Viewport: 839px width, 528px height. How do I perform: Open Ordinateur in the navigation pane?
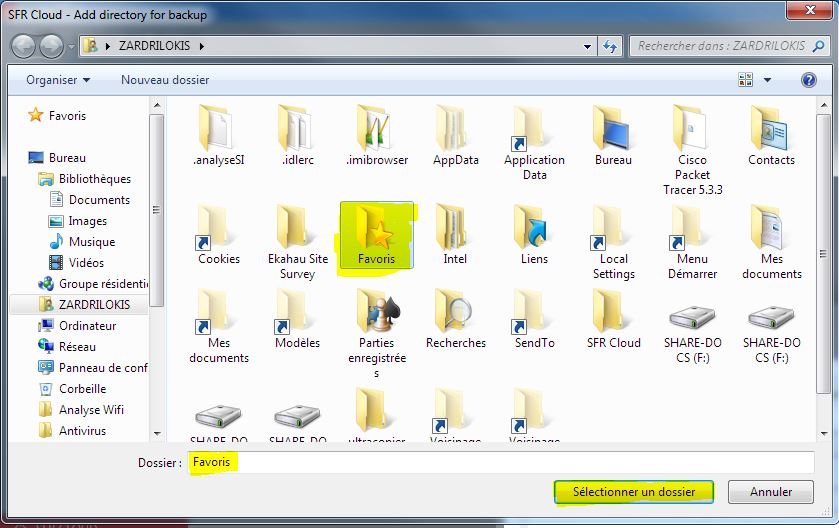click(x=78, y=325)
